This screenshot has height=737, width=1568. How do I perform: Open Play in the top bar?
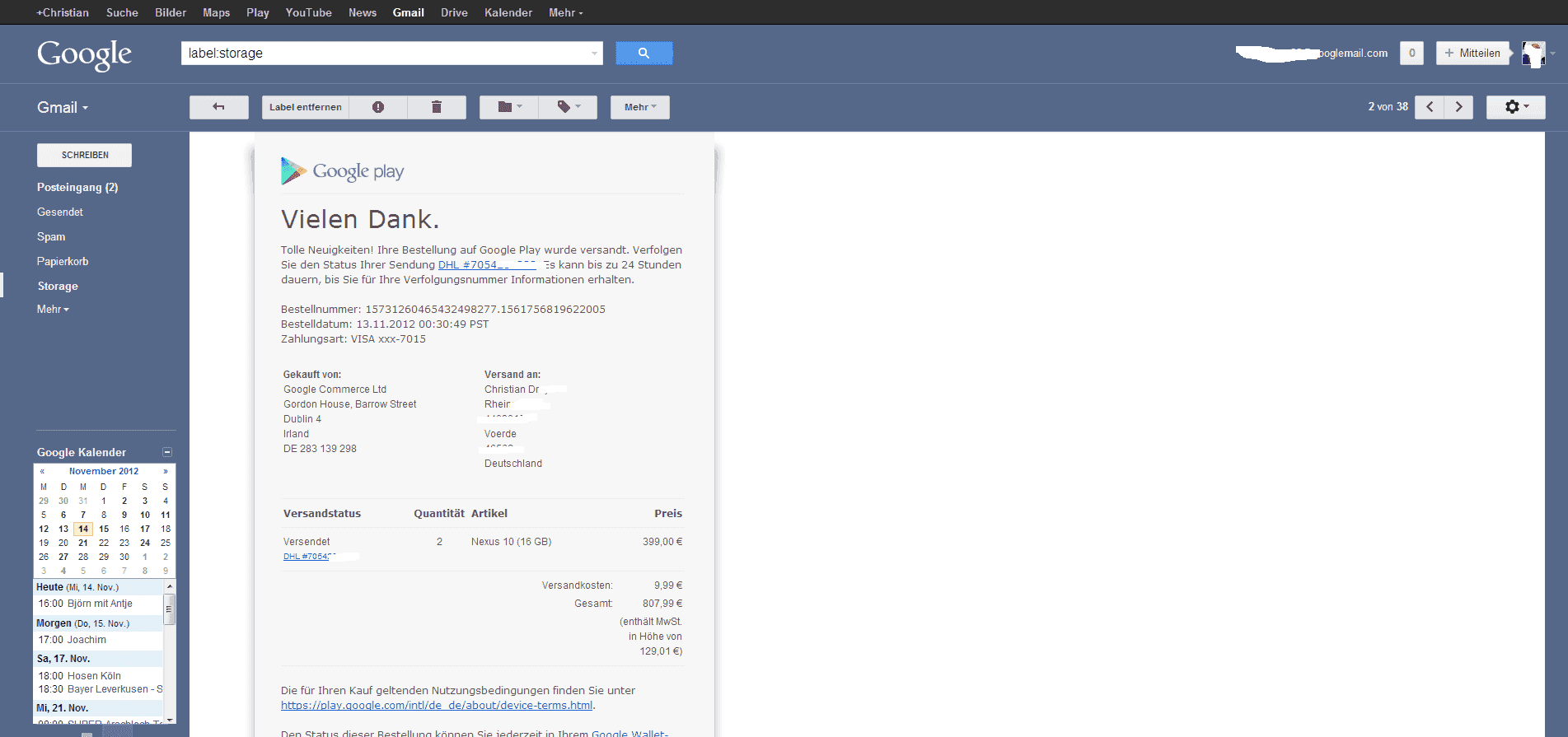pos(258,12)
